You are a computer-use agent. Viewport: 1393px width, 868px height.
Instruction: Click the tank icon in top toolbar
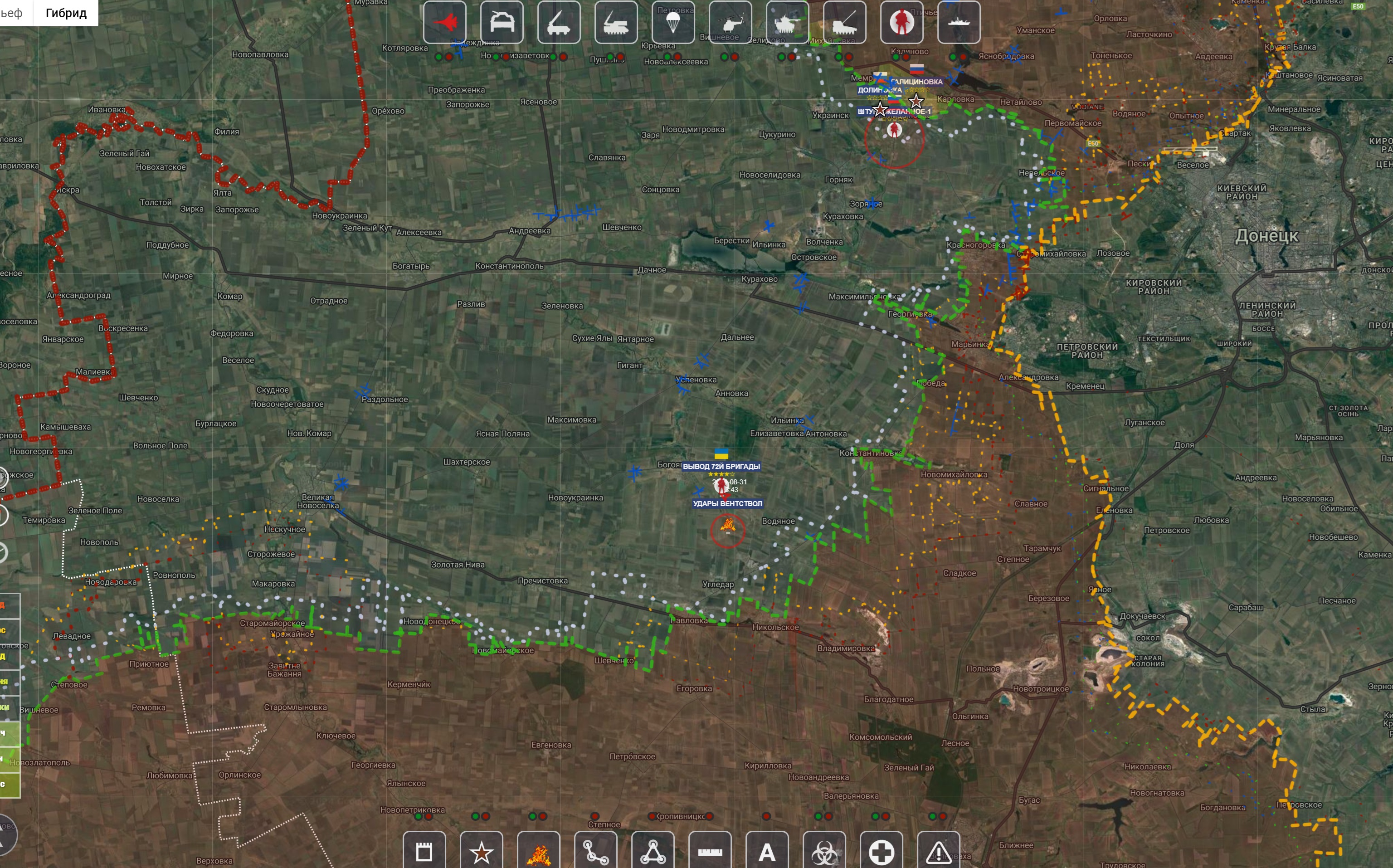[788, 22]
